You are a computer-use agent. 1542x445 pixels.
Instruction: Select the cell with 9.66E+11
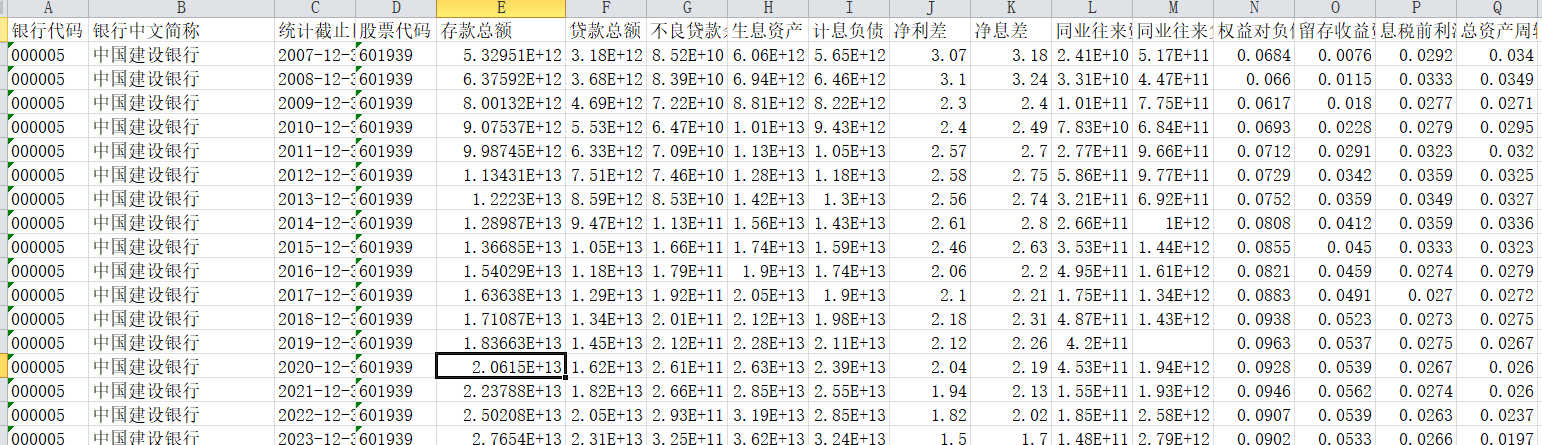[1173, 150]
